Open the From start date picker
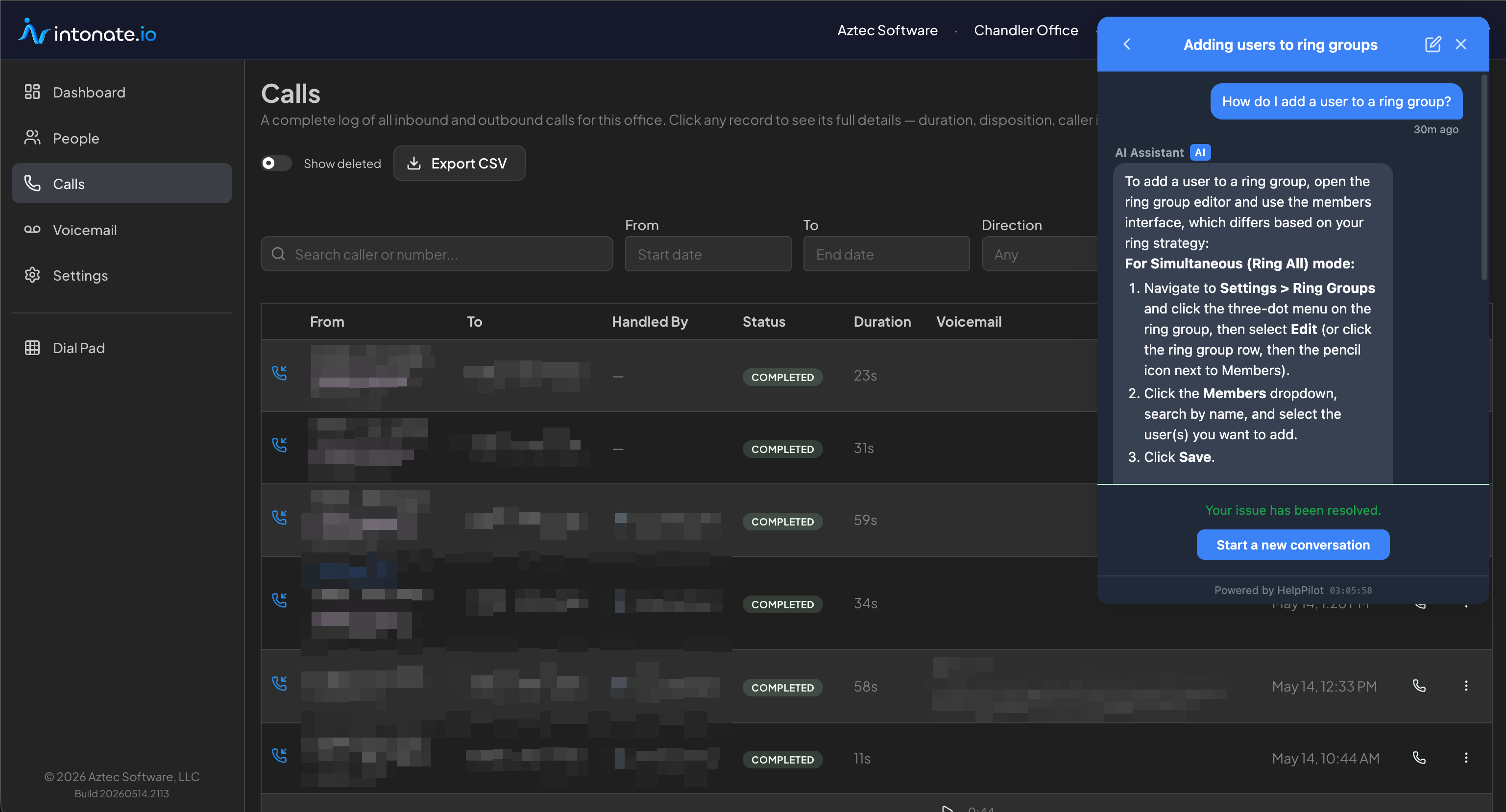 click(708, 254)
